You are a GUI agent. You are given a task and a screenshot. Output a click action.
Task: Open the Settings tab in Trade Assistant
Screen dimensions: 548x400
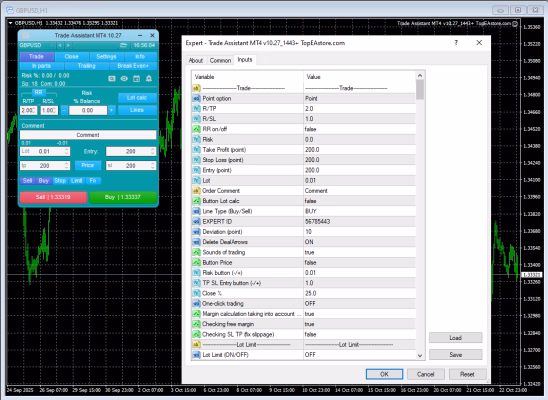point(106,57)
